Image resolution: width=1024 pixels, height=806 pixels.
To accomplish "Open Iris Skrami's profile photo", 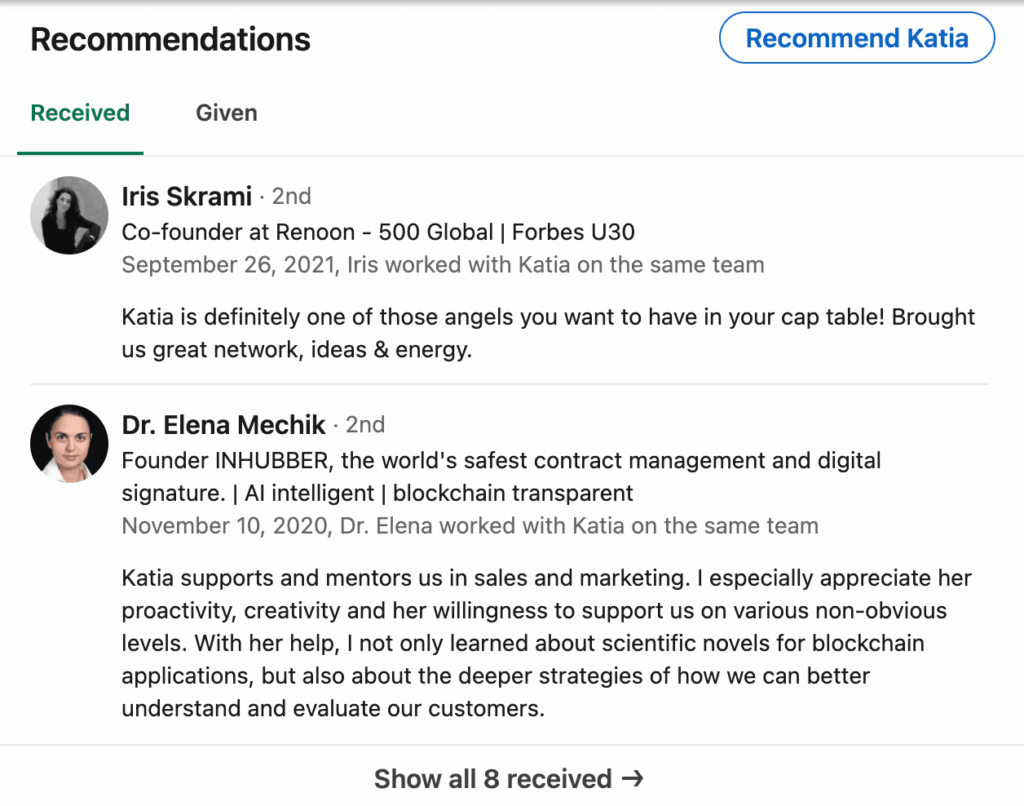I will coord(69,215).
